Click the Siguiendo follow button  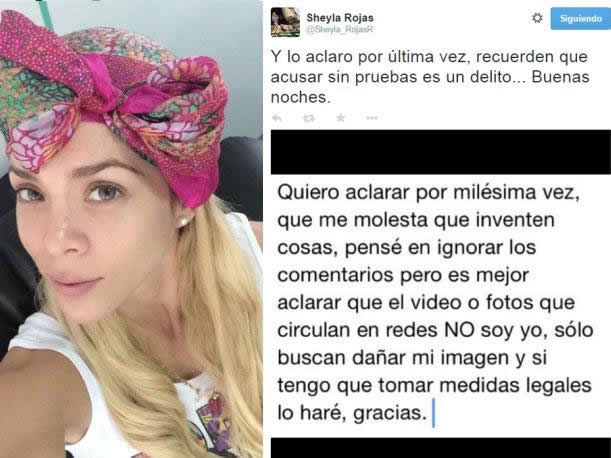click(x=581, y=18)
